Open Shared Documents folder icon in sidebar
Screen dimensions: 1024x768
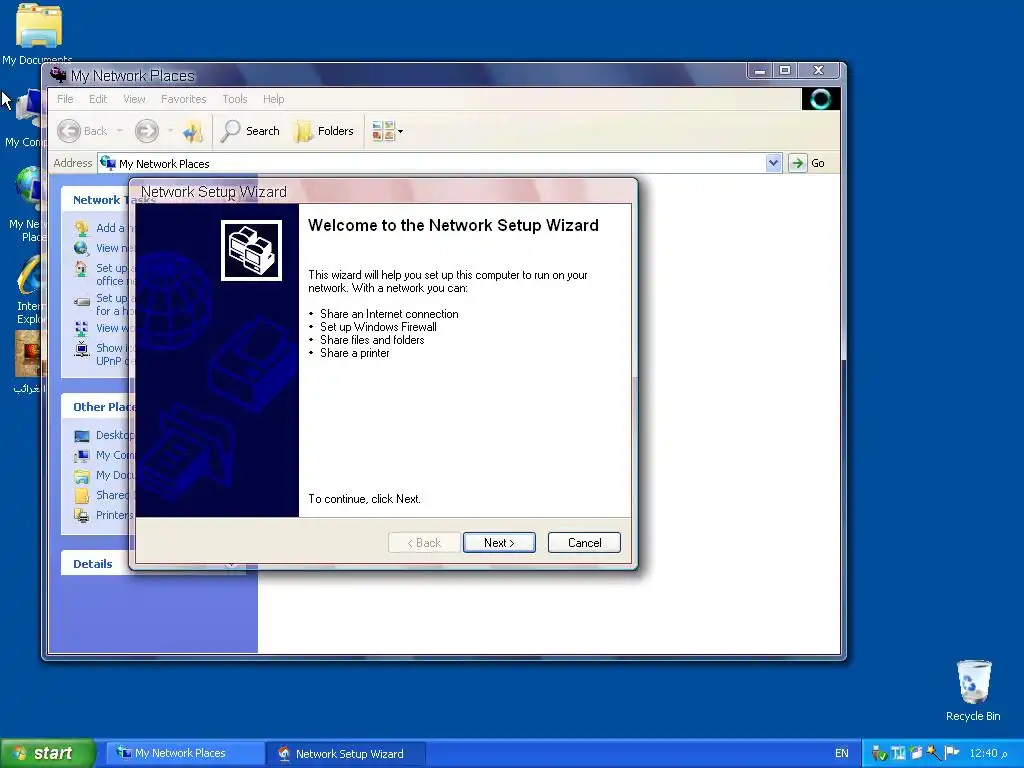(82, 496)
